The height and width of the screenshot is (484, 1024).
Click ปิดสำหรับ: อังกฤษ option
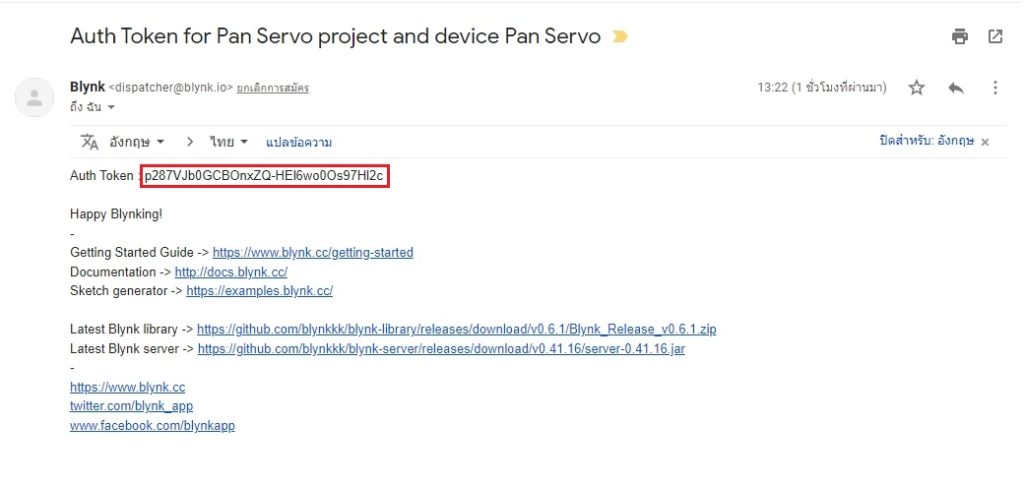(925, 142)
